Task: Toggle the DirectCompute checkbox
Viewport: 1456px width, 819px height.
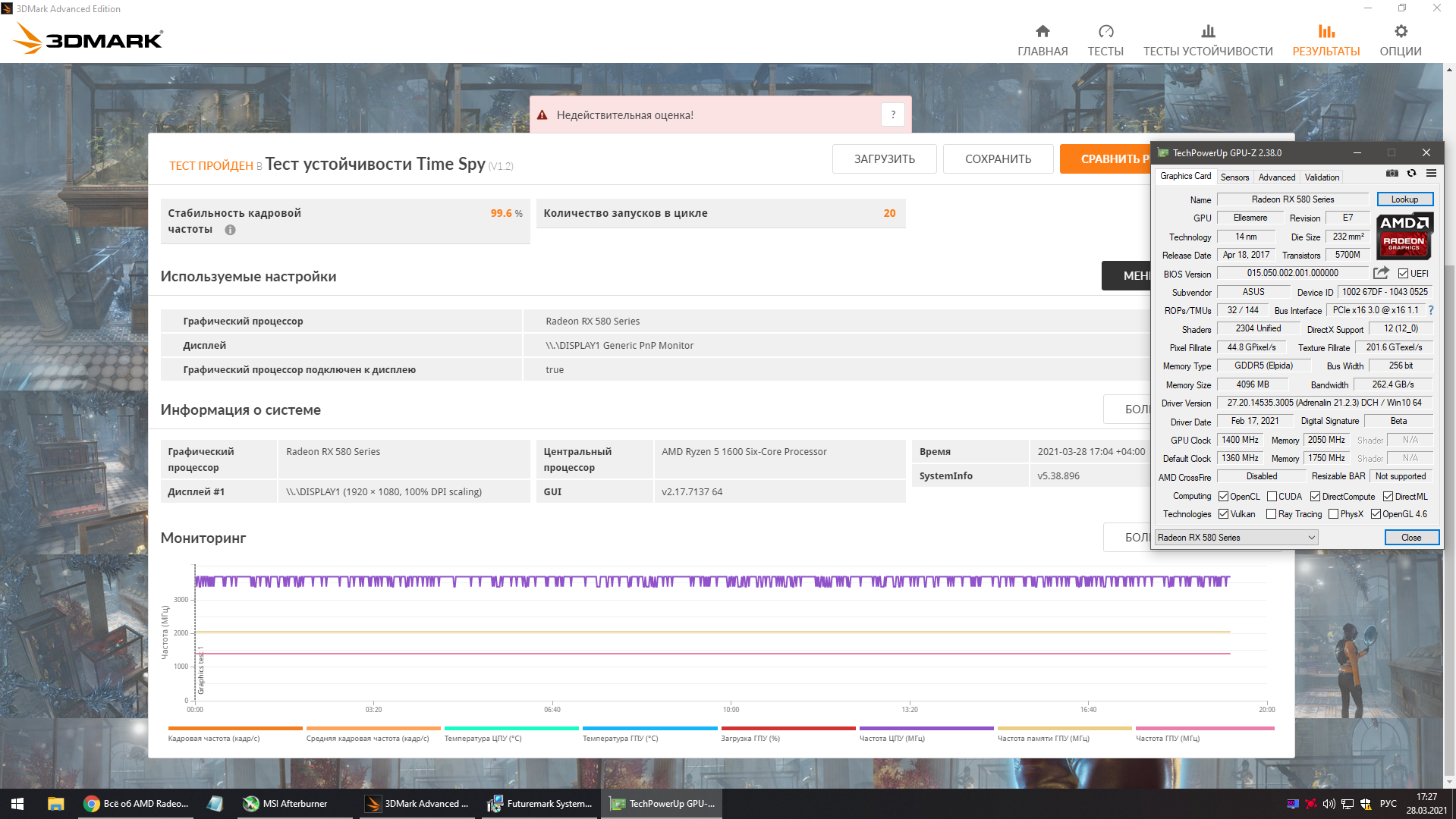Action: click(x=1316, y=497)
